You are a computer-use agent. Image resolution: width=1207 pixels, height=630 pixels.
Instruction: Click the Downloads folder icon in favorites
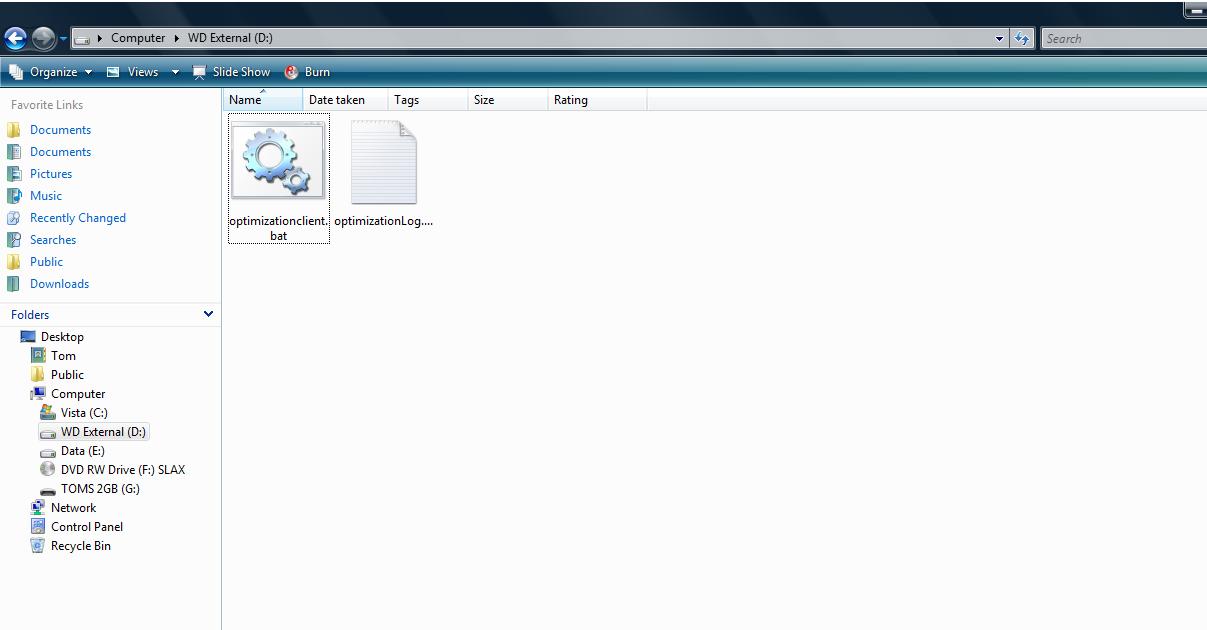click(x=14, y=284)
